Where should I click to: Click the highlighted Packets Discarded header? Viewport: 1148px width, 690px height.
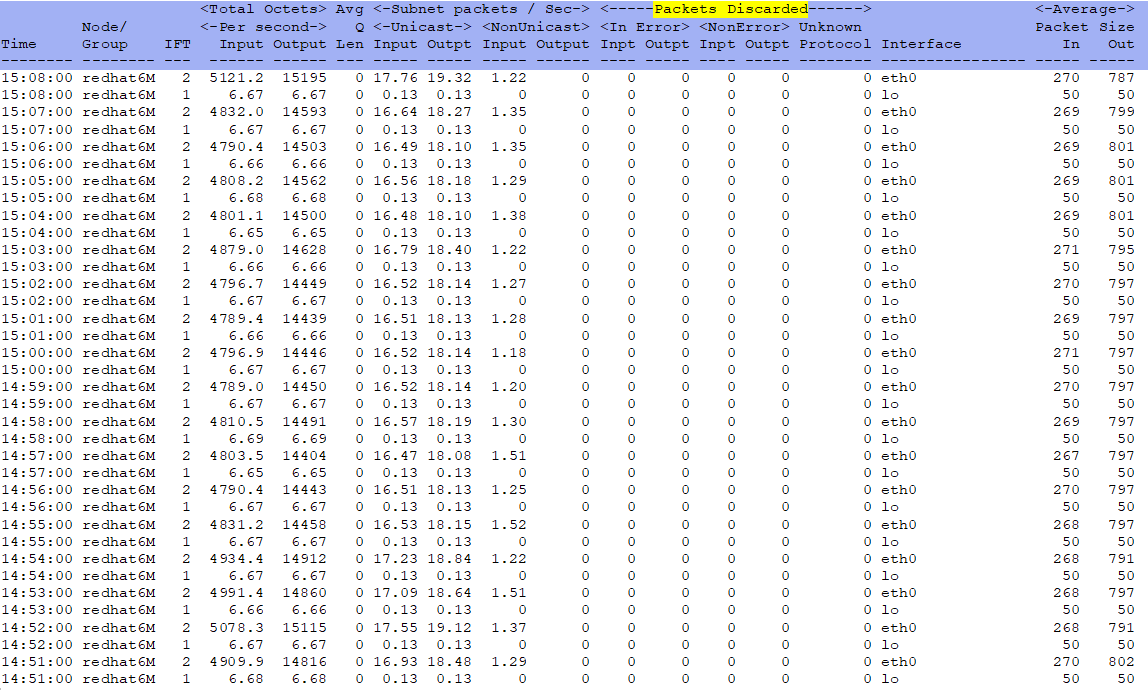(730, 9)
